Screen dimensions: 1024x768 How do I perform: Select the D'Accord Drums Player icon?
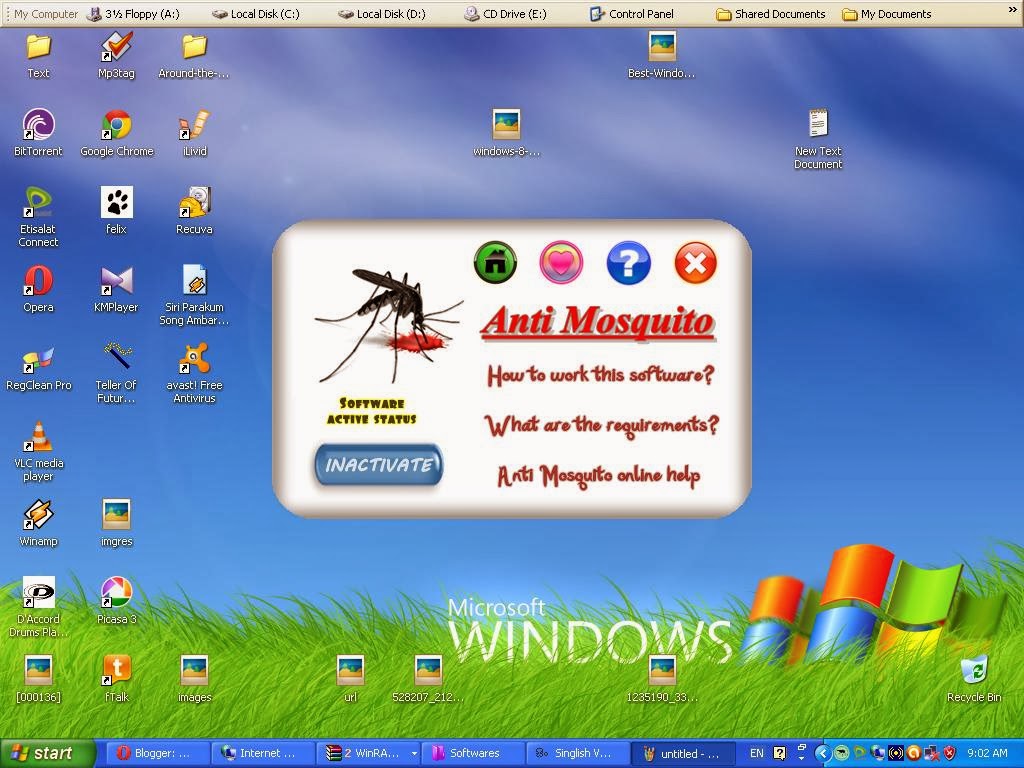(x=38, y=607)
